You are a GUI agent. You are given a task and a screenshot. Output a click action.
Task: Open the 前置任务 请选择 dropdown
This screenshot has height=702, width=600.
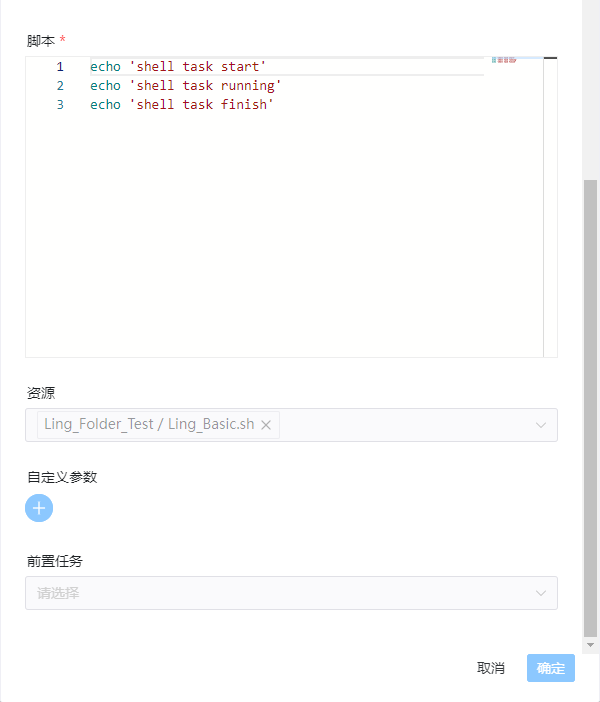[x=291, y=593]
